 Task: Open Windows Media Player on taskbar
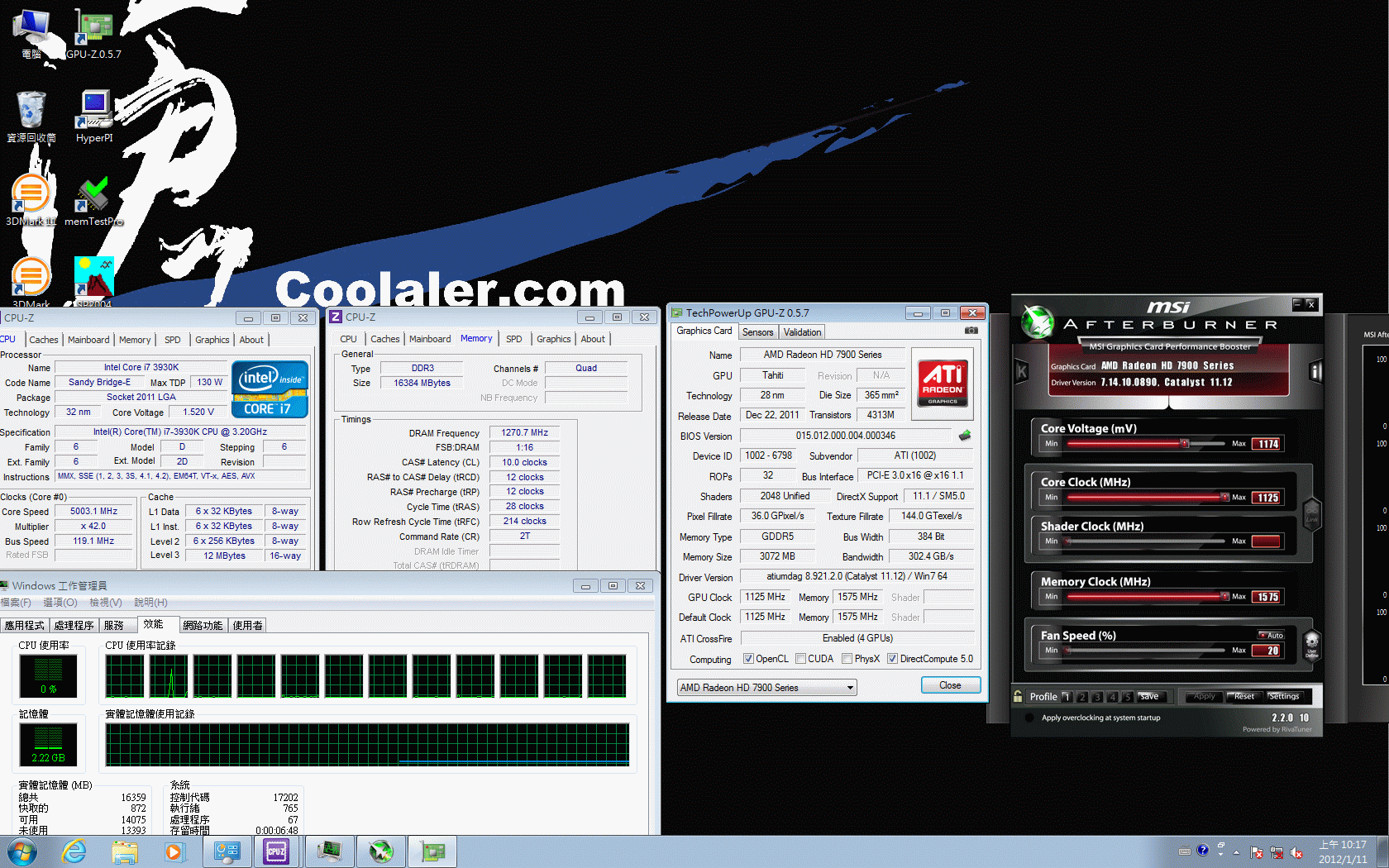tap(174, 851)
